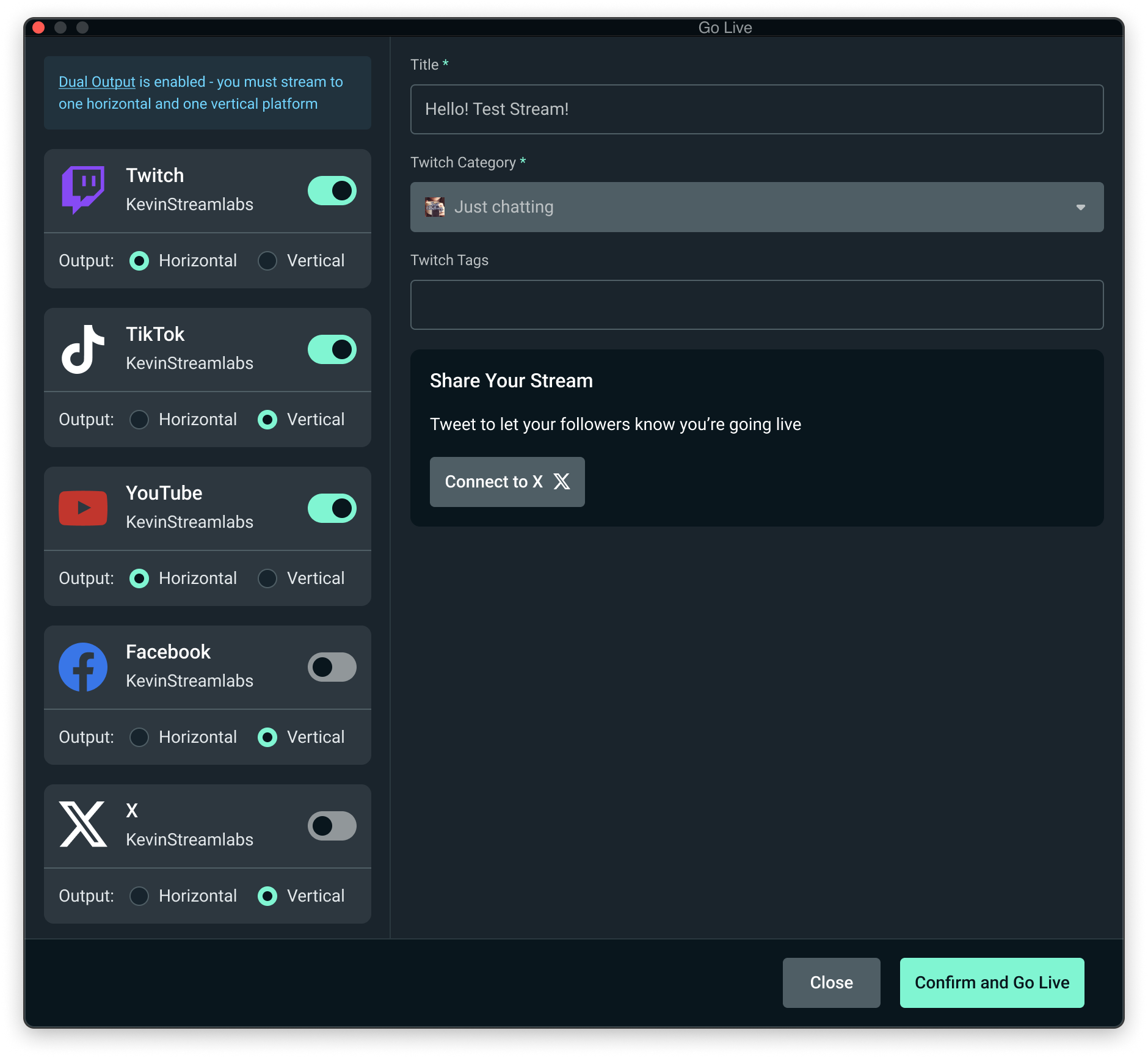Click the Facebook KevinStreamlabs account name

189,681
